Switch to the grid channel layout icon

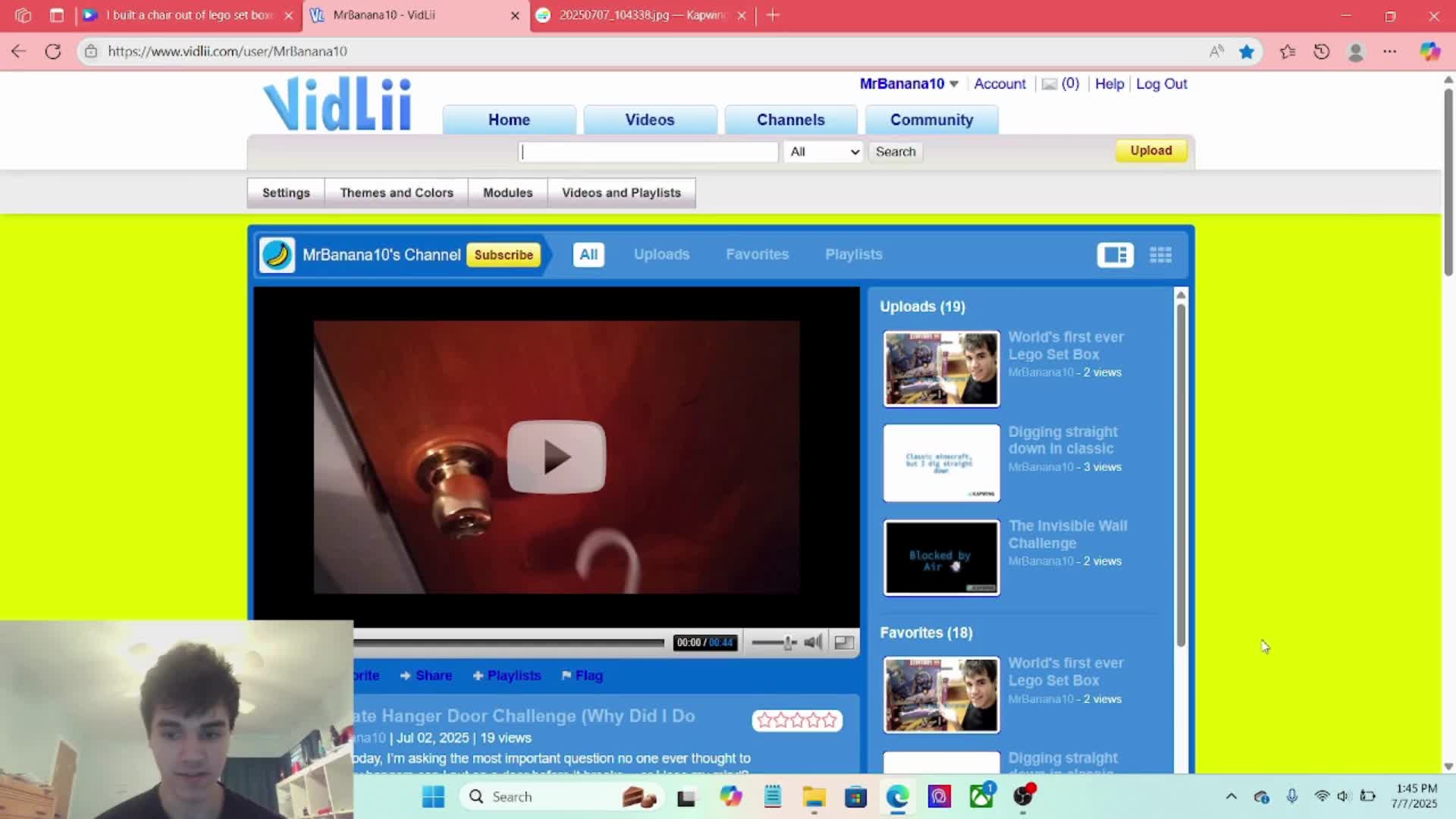pyautogui.click(x=1160, y=255)
